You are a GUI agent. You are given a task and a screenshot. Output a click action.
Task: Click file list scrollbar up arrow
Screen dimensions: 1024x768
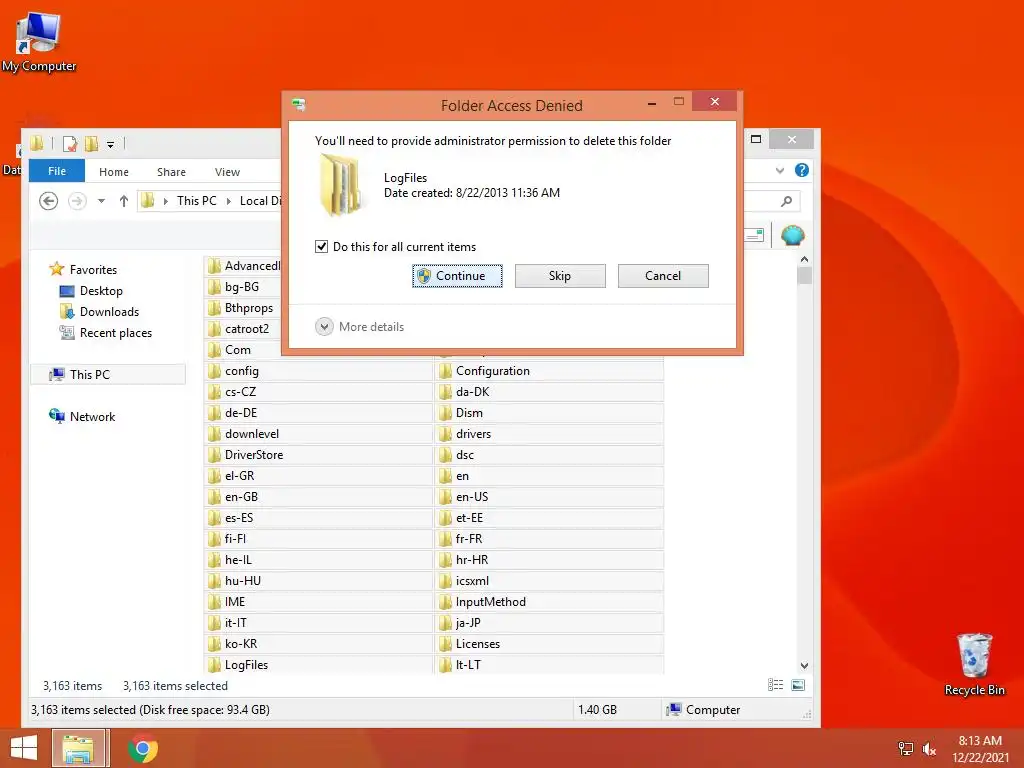click(x=805, y=259)
